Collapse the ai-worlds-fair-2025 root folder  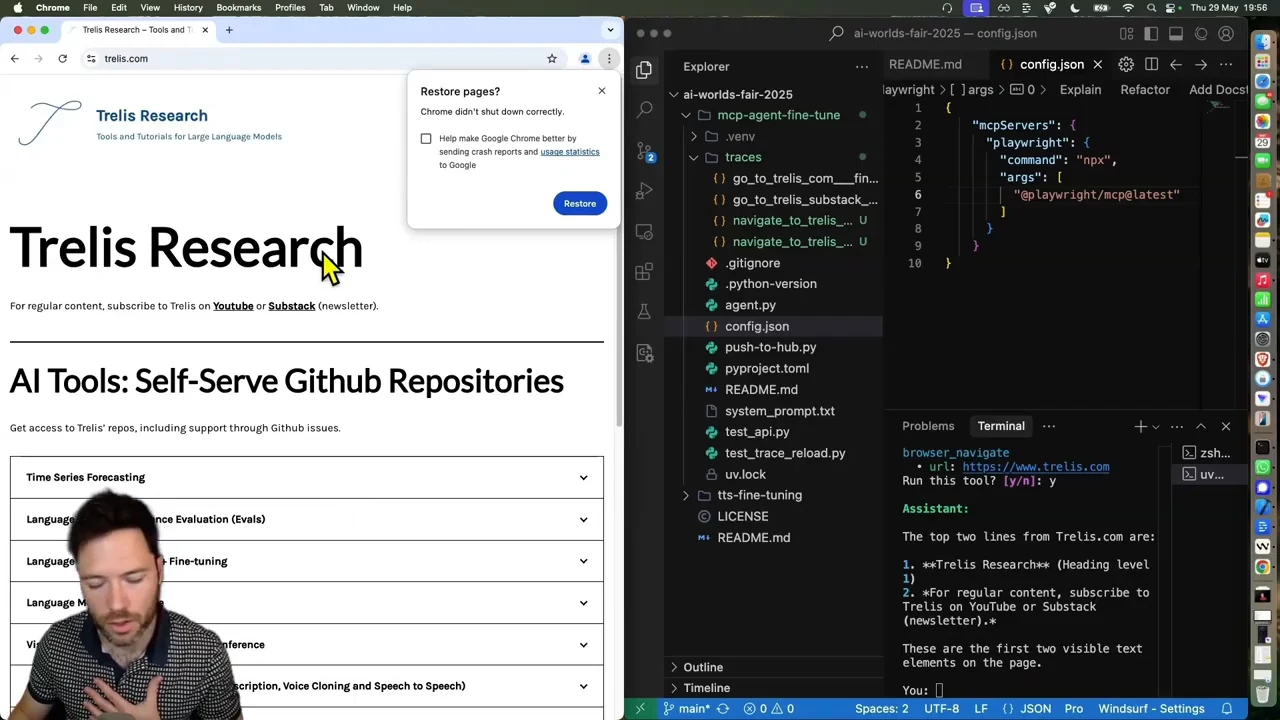pyautogui.click(x=737, y=95)
